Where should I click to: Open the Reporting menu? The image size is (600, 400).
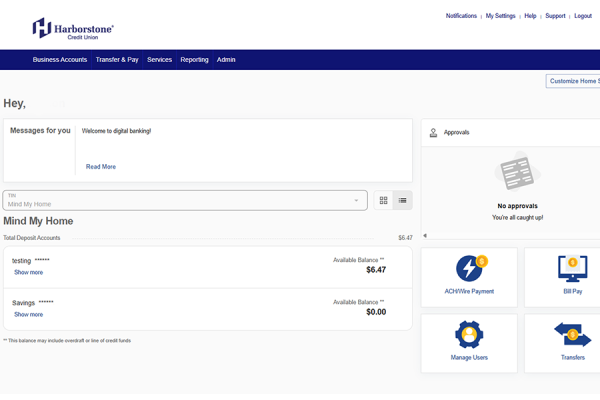(194, 60)
